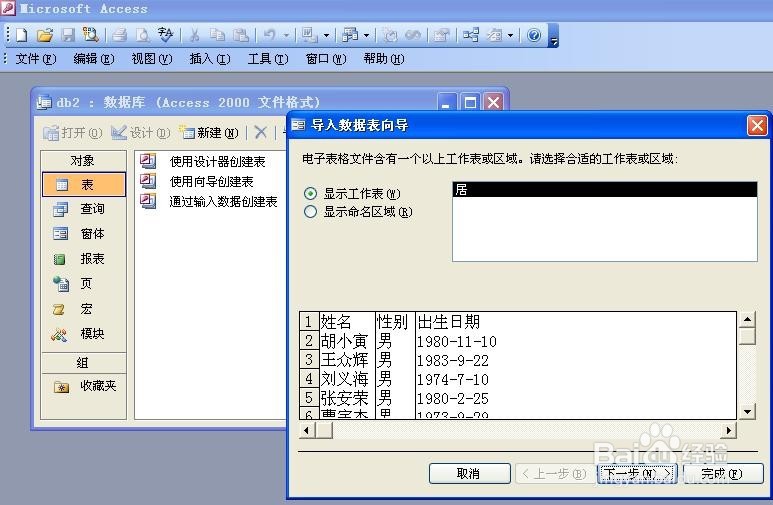Open the 帮助(H) menu
This screenshot has height=505, width=773.
click(x=384, y=59)
